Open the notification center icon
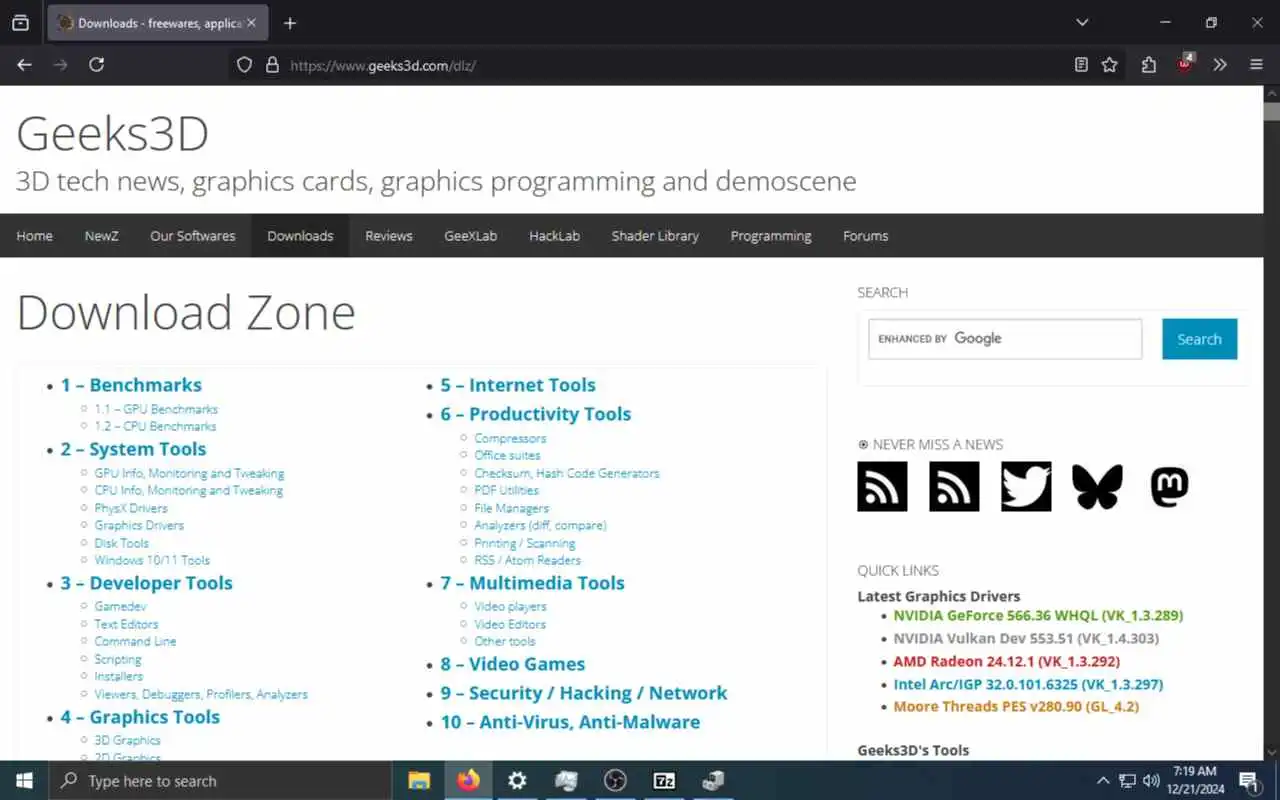 (x=1249, y=781)
